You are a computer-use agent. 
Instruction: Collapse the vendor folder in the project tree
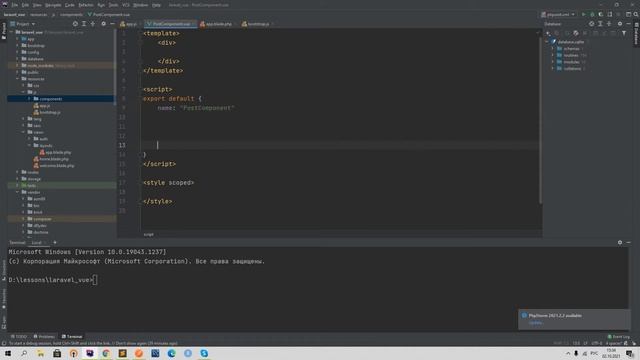coord(18,192)
